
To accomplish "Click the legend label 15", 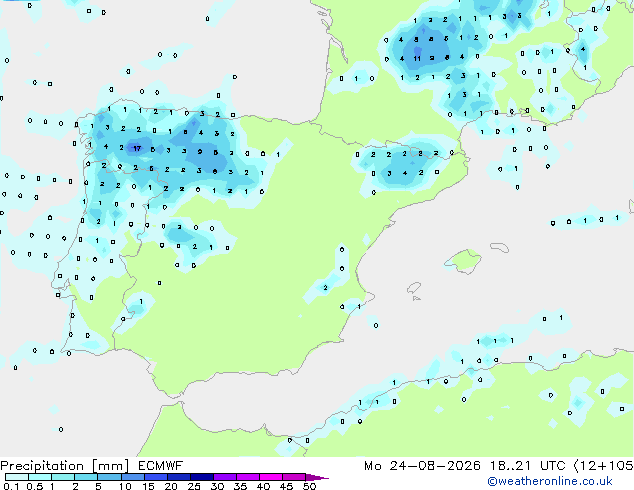I will pos(148,486).
